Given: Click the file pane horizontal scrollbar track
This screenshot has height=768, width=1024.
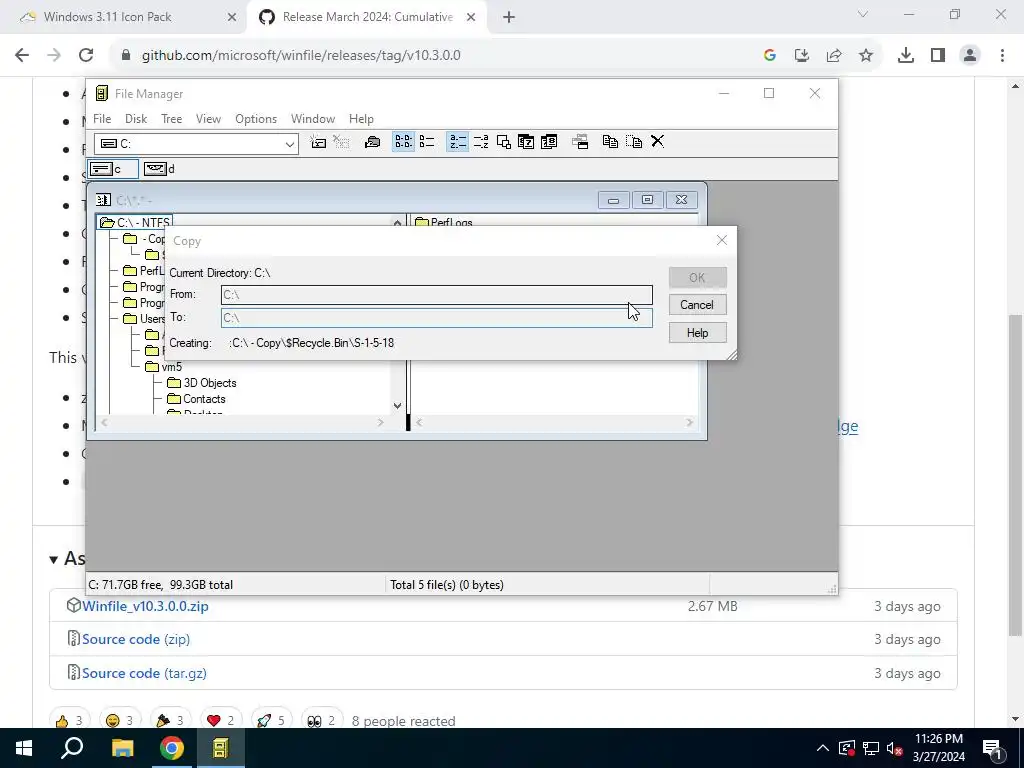Looking at the screenshot, I should [554, 423].
